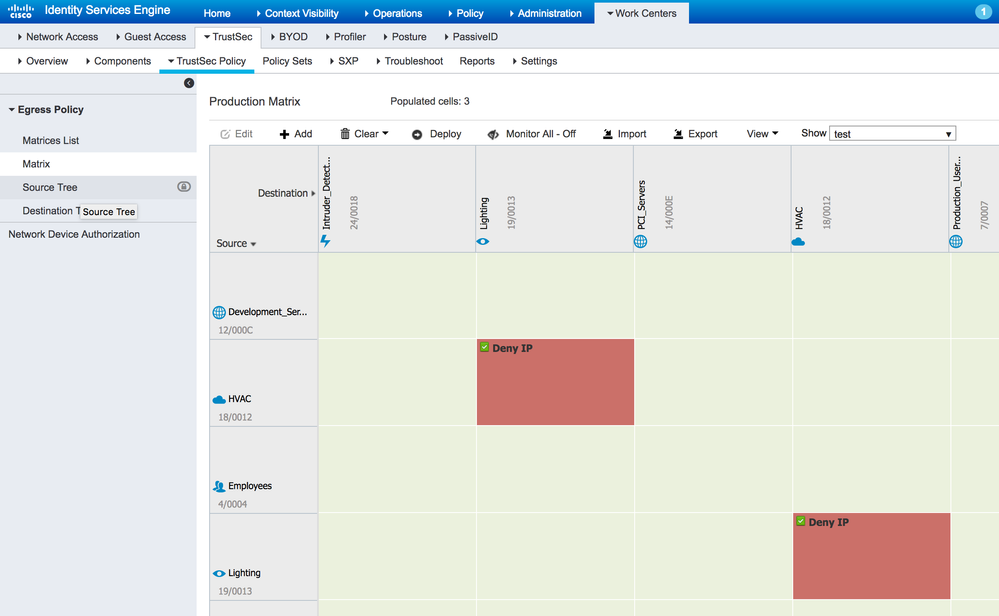Click the Intruder_Detect lightning bolt icon
The height and width of the screenshot is (616, 999).
coord(326,241)
